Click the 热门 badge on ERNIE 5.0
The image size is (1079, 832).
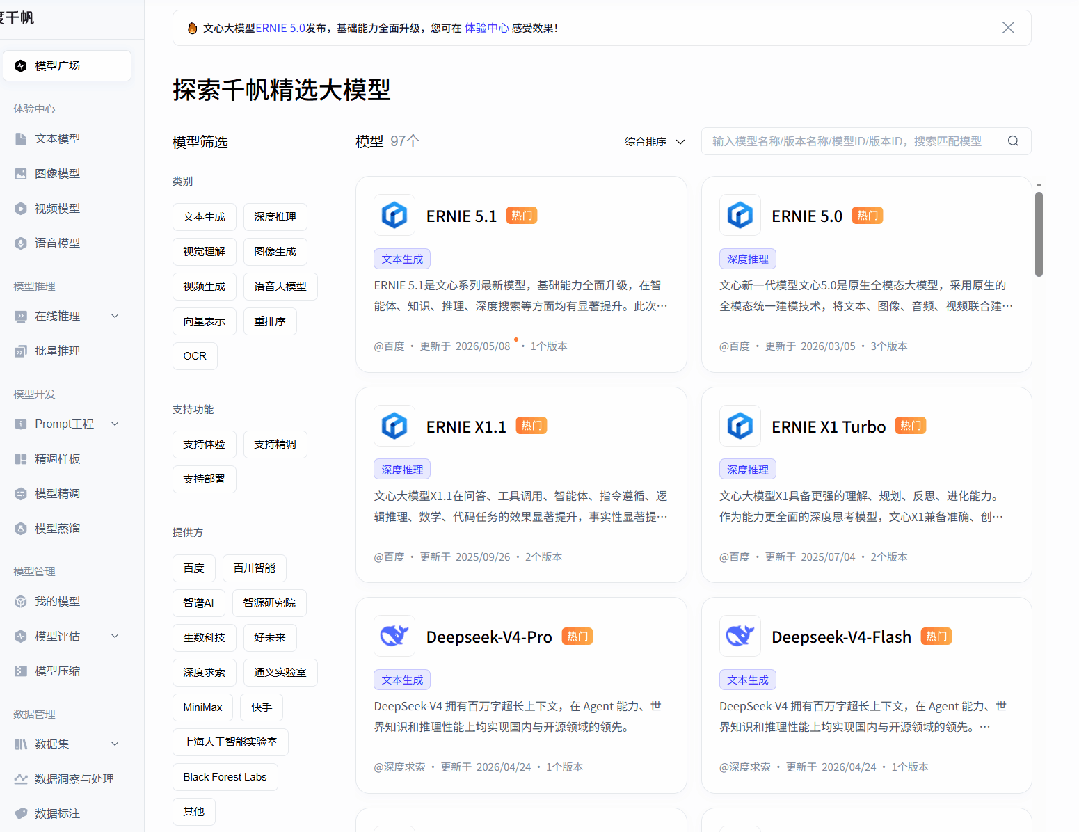point(867,216)
